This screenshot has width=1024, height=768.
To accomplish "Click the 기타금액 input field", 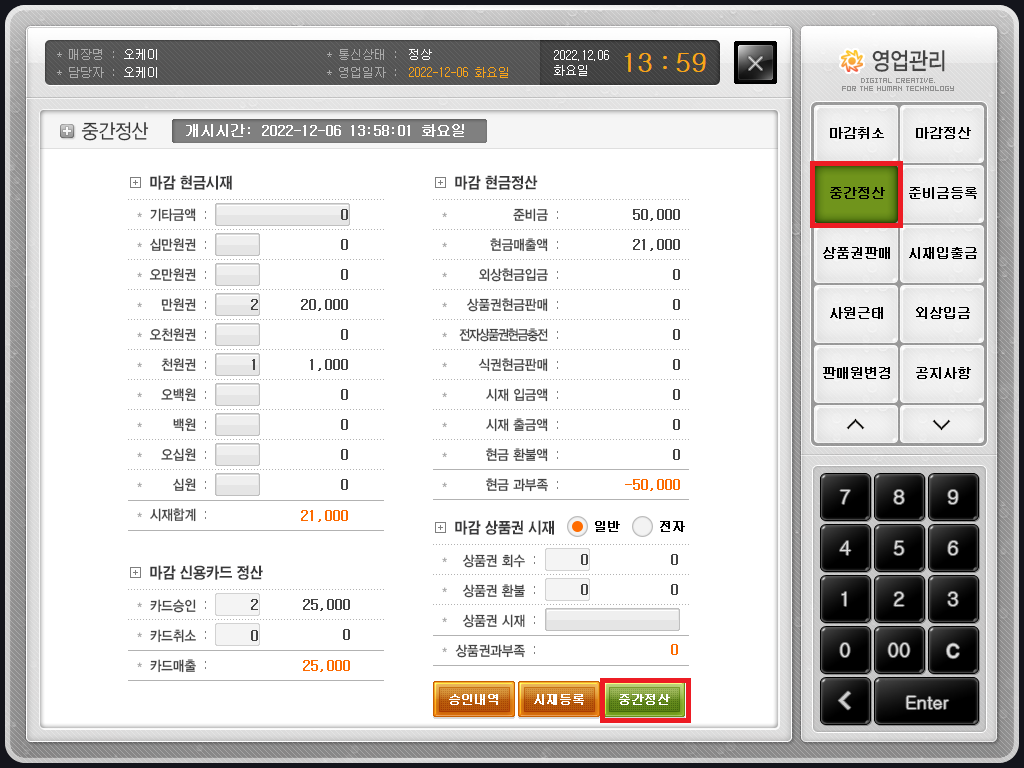I will point(283,215).
